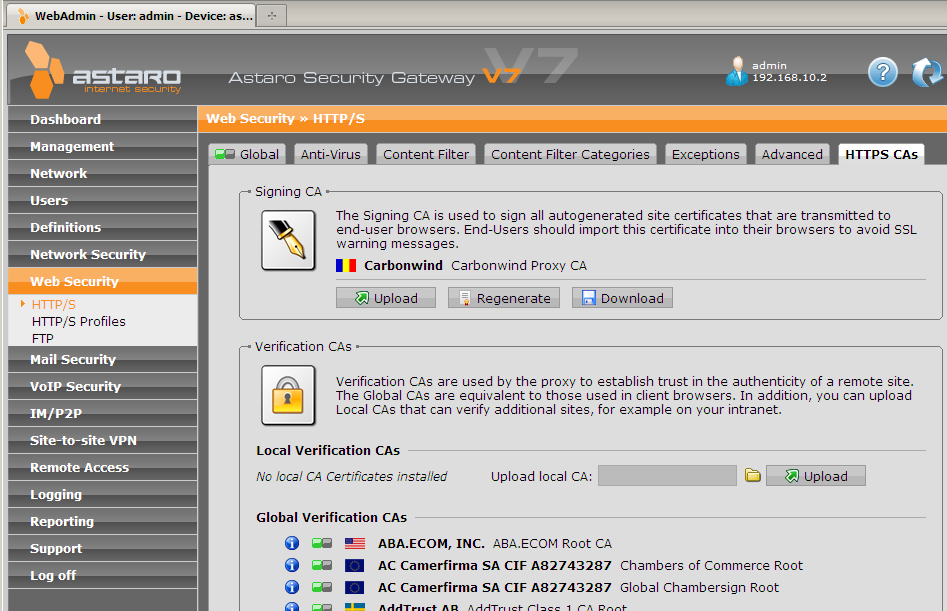Upload a Signing CA certificate
The image size is (947, 611).
(386, 298)
